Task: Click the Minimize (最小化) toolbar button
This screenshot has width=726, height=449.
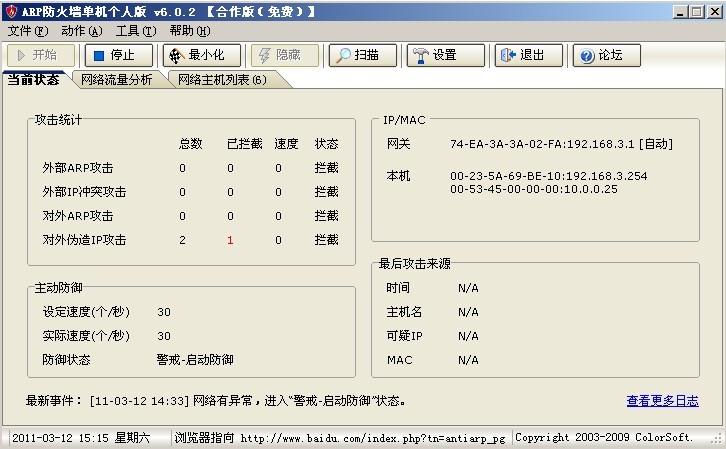Action: pyautogui.click(x=202, y=56)
